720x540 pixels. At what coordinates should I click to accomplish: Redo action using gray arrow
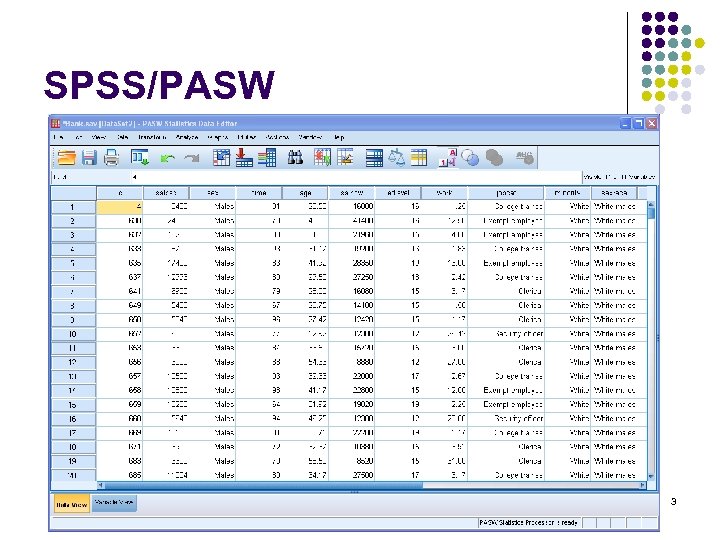[191, 158]
